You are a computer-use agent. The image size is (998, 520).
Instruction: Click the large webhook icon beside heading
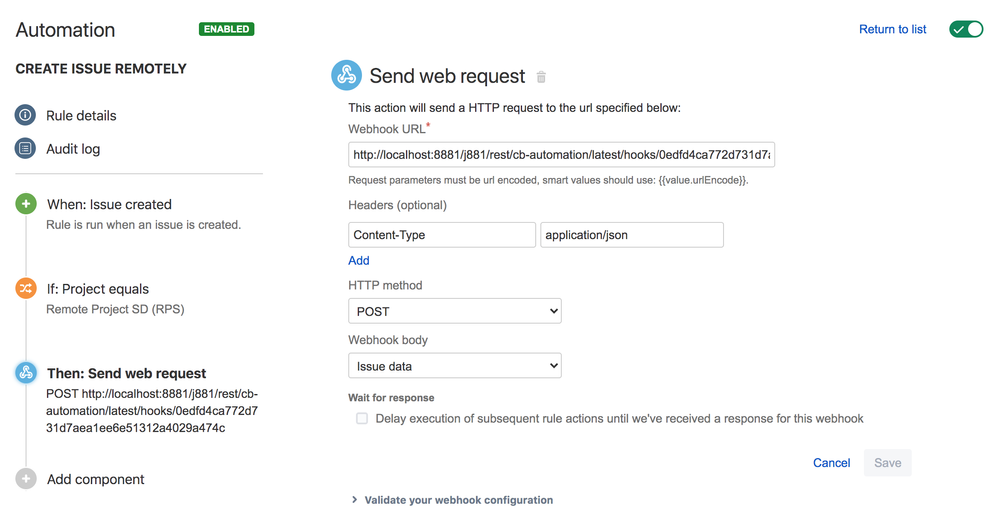[346, 76]
